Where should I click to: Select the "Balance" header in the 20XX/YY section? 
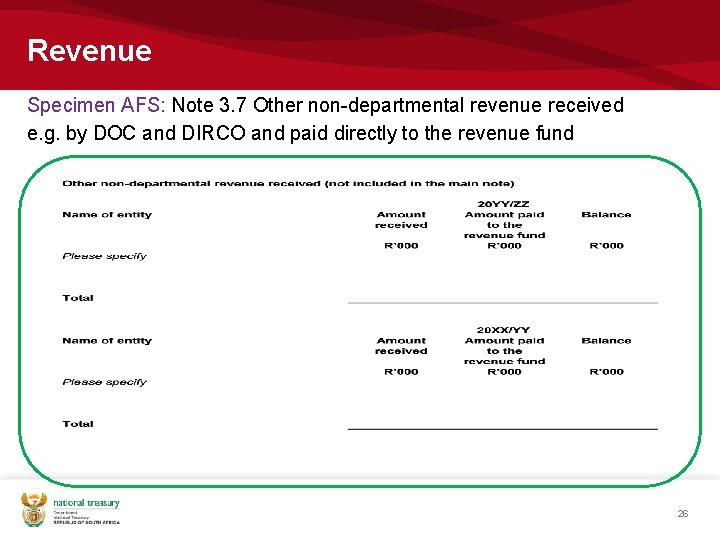tap(607, 341)
